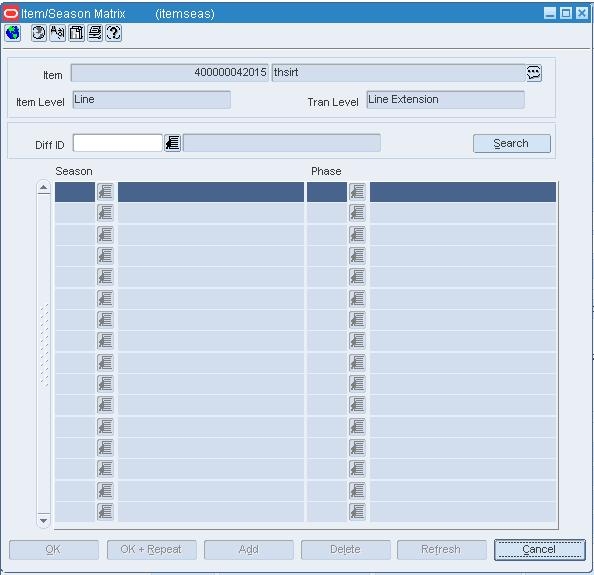Click the Item number field 400000042015

[169, 73]
